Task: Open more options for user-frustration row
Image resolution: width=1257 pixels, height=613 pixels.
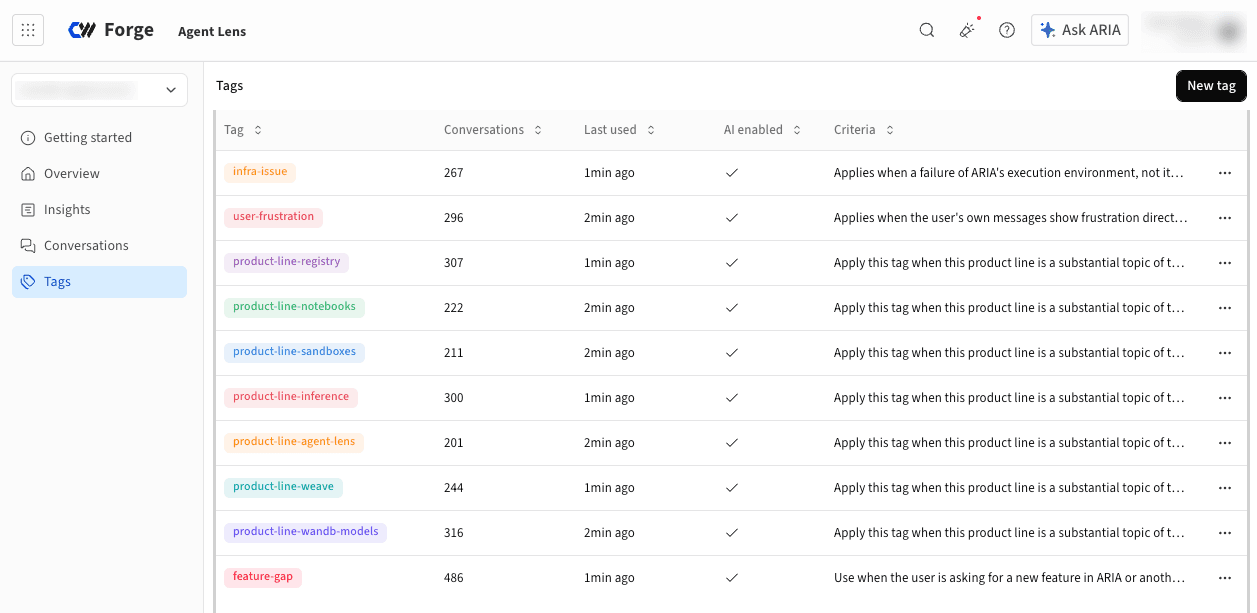Action: pyautogui.click(x=1225, y=218)
